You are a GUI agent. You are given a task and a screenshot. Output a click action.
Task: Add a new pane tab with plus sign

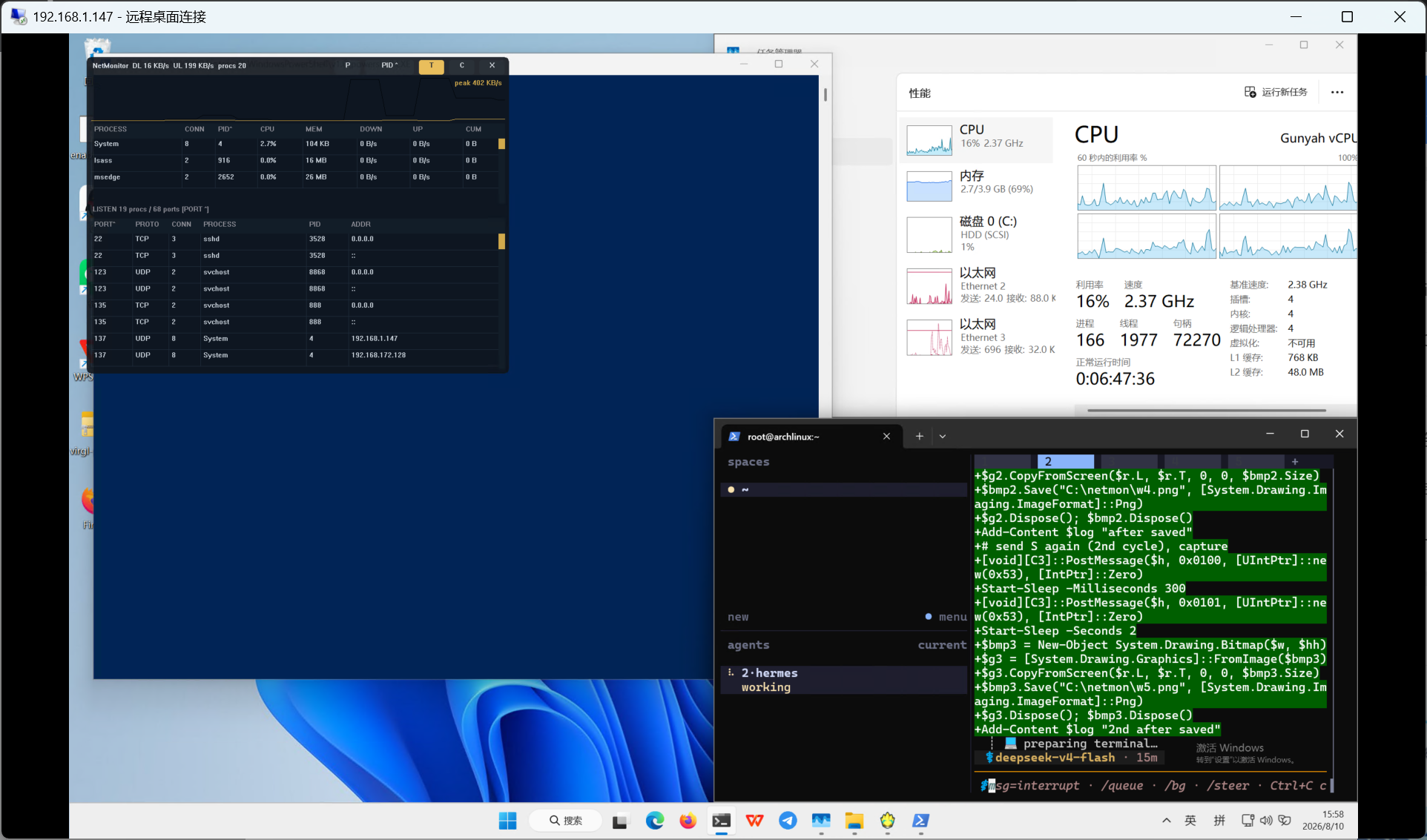1295,461
